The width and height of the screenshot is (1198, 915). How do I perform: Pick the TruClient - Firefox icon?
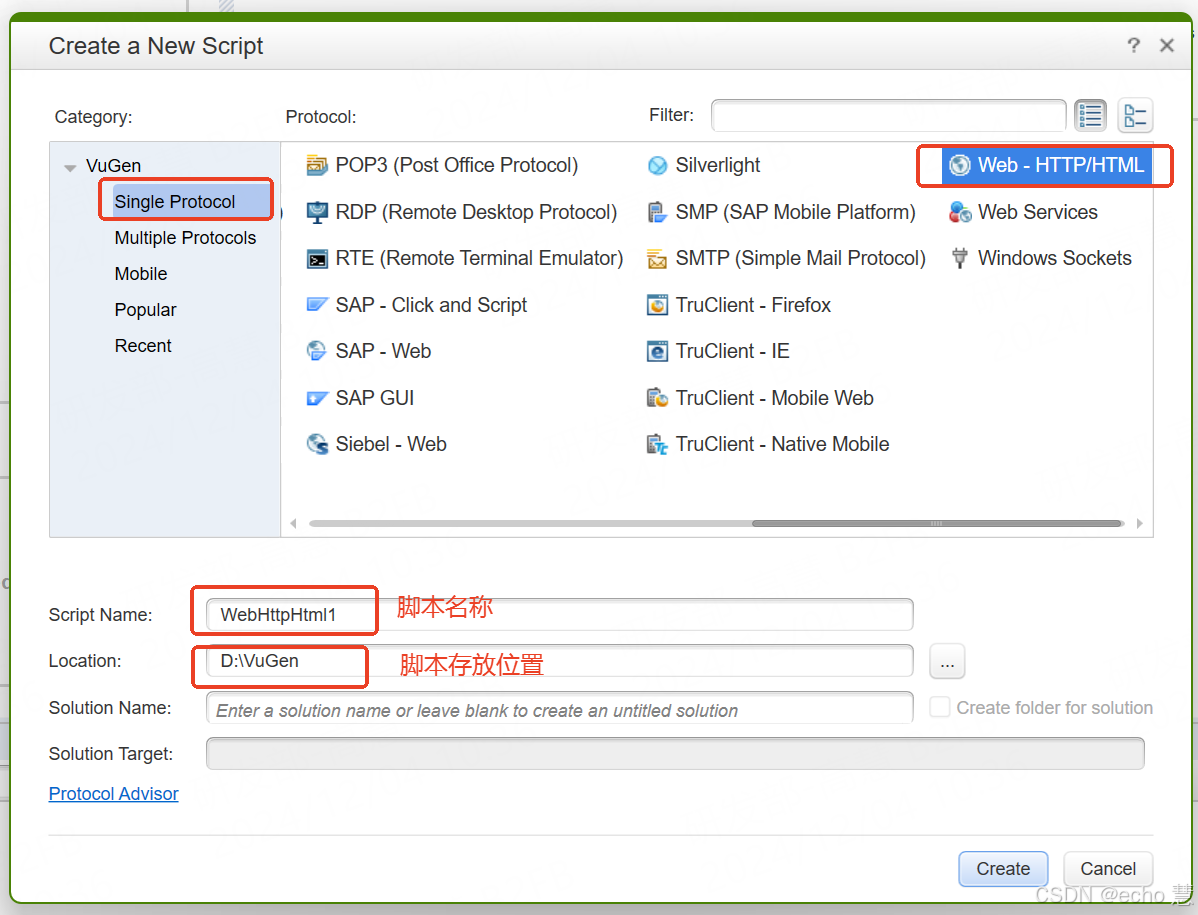(657, 305)
